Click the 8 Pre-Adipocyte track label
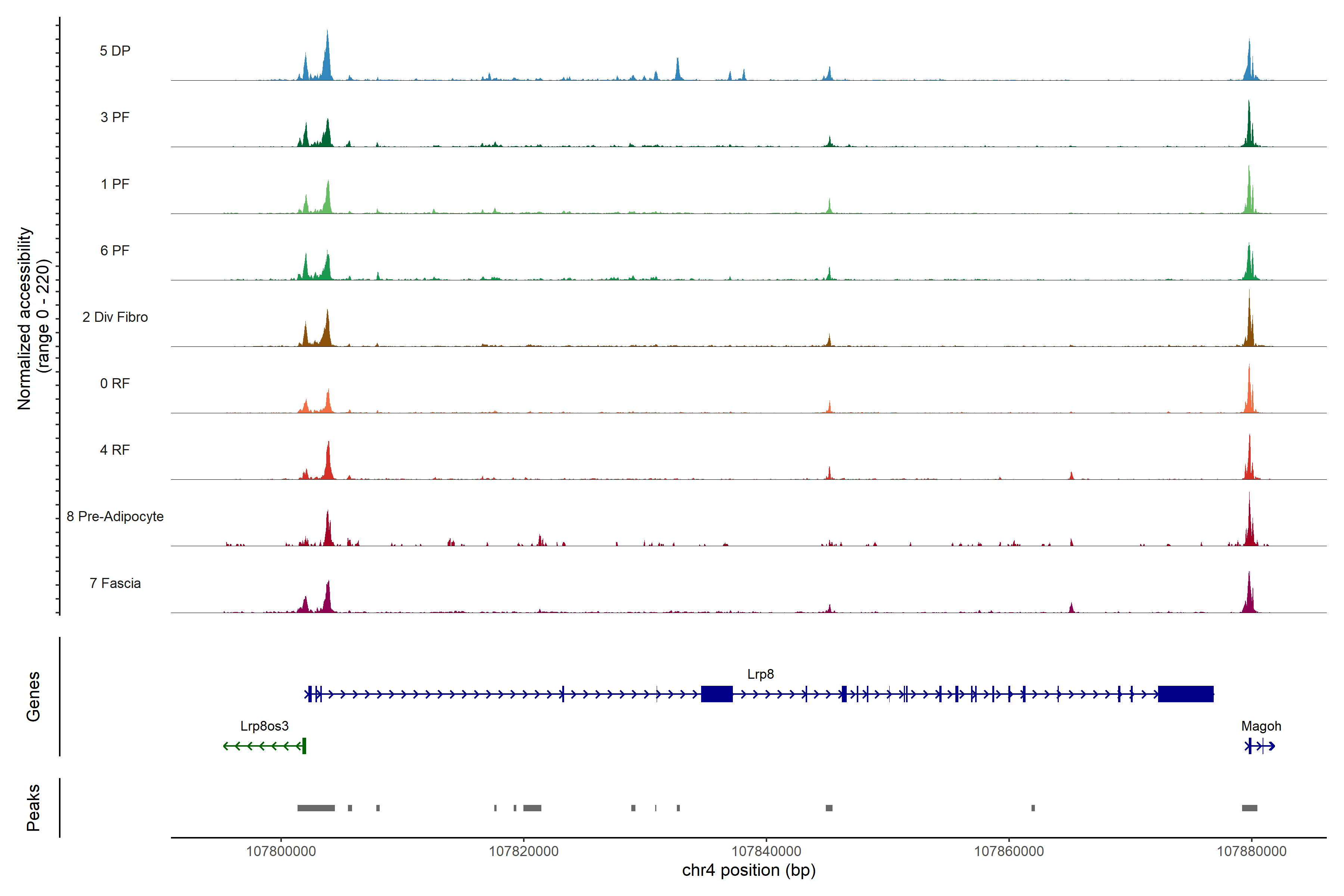 click(x=115, y=517)
